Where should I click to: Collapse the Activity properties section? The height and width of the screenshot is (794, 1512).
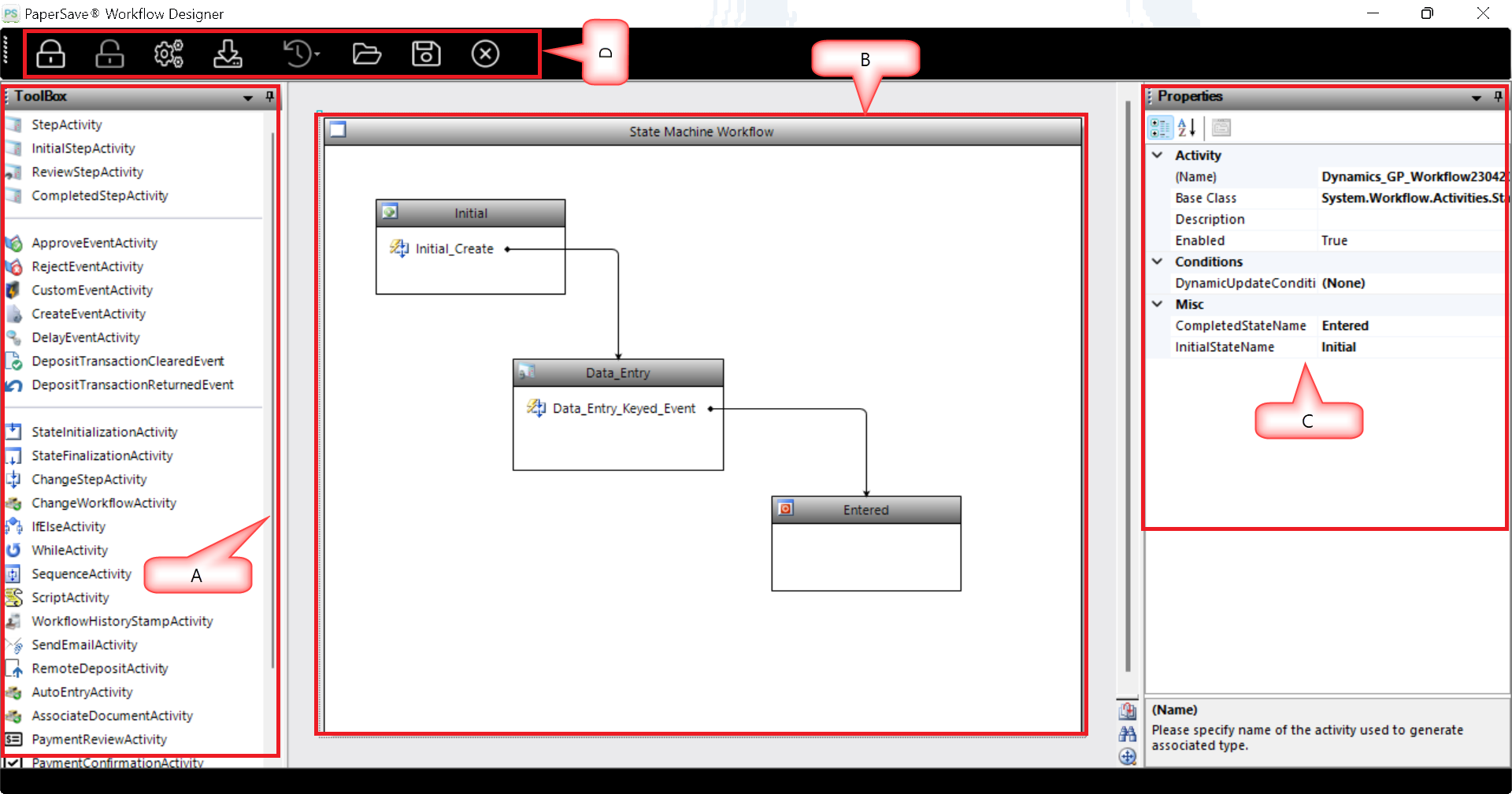pyautogui.click(x=1157, y=155)
